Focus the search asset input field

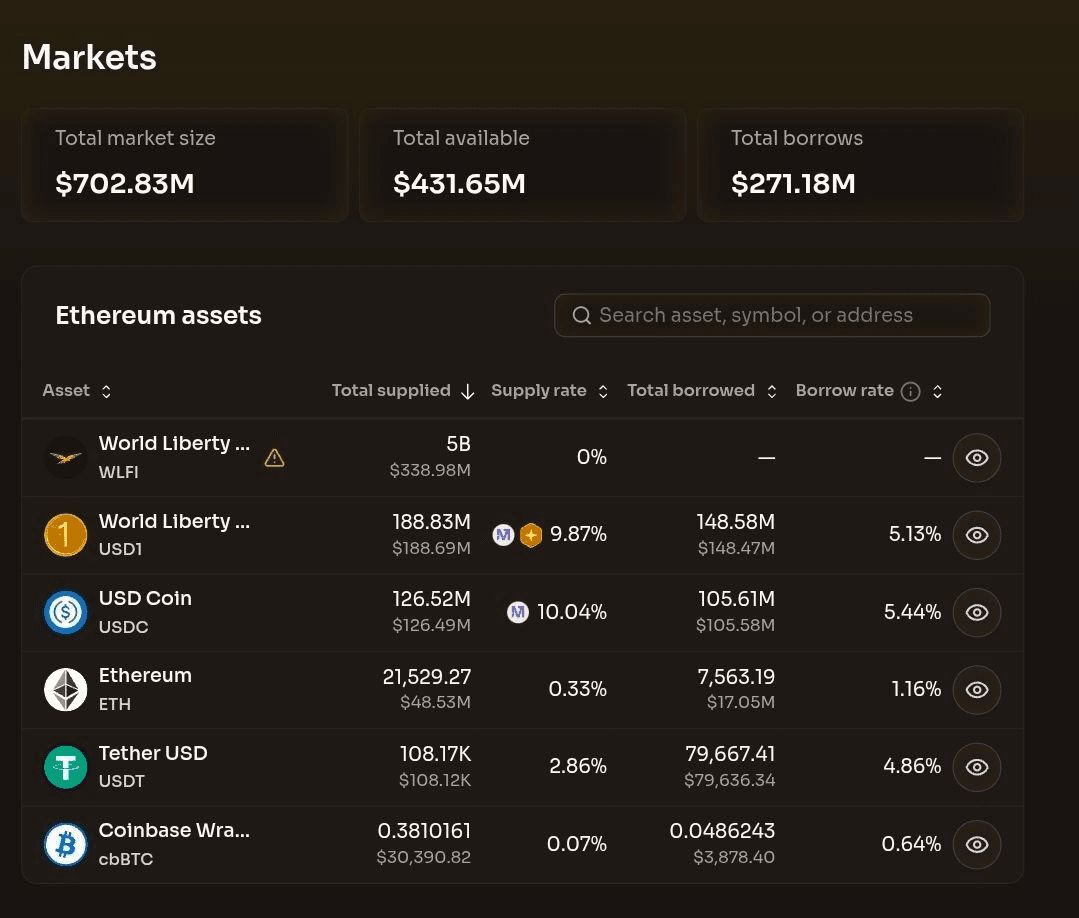point(772,315)
